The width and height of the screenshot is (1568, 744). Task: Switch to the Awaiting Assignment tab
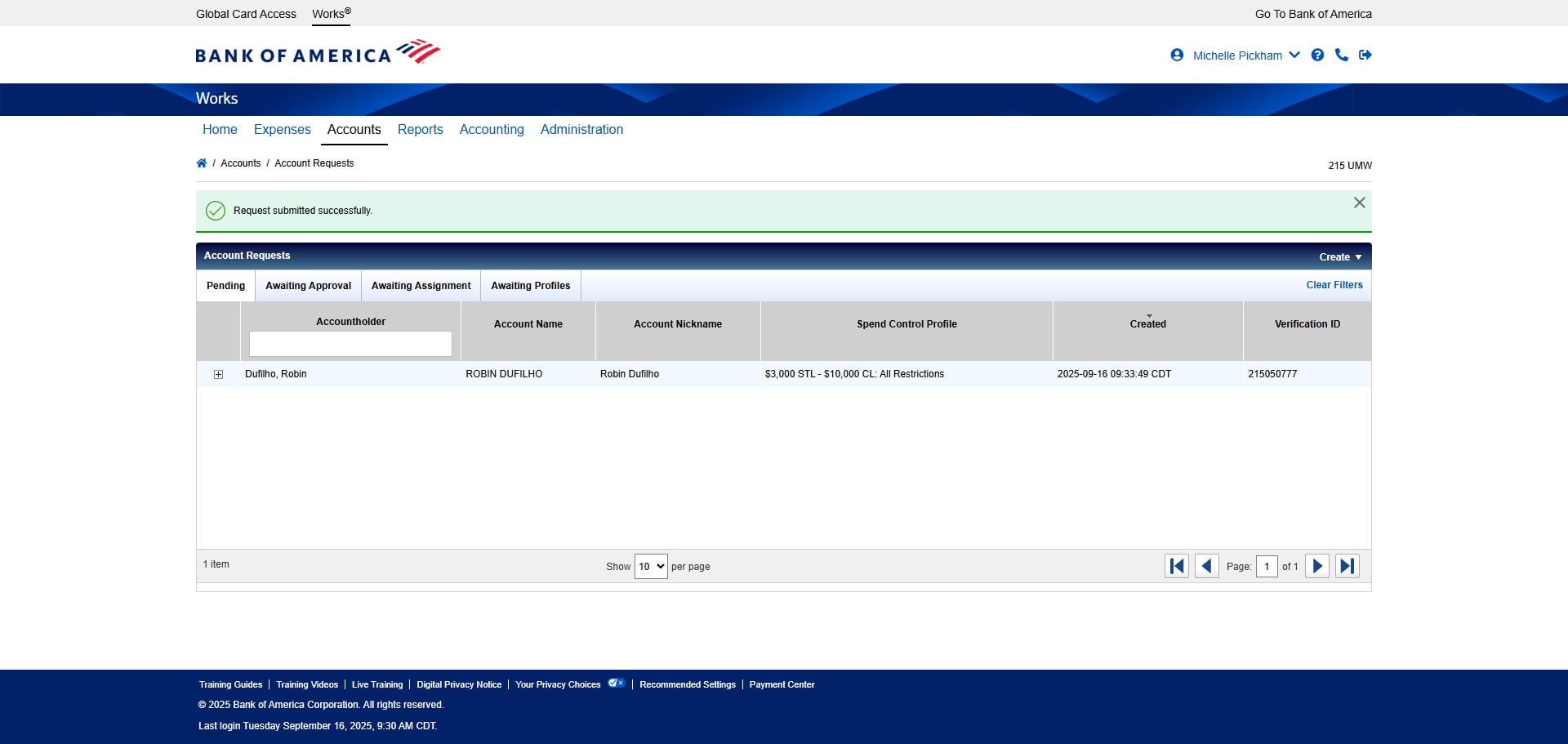point(421,286)
